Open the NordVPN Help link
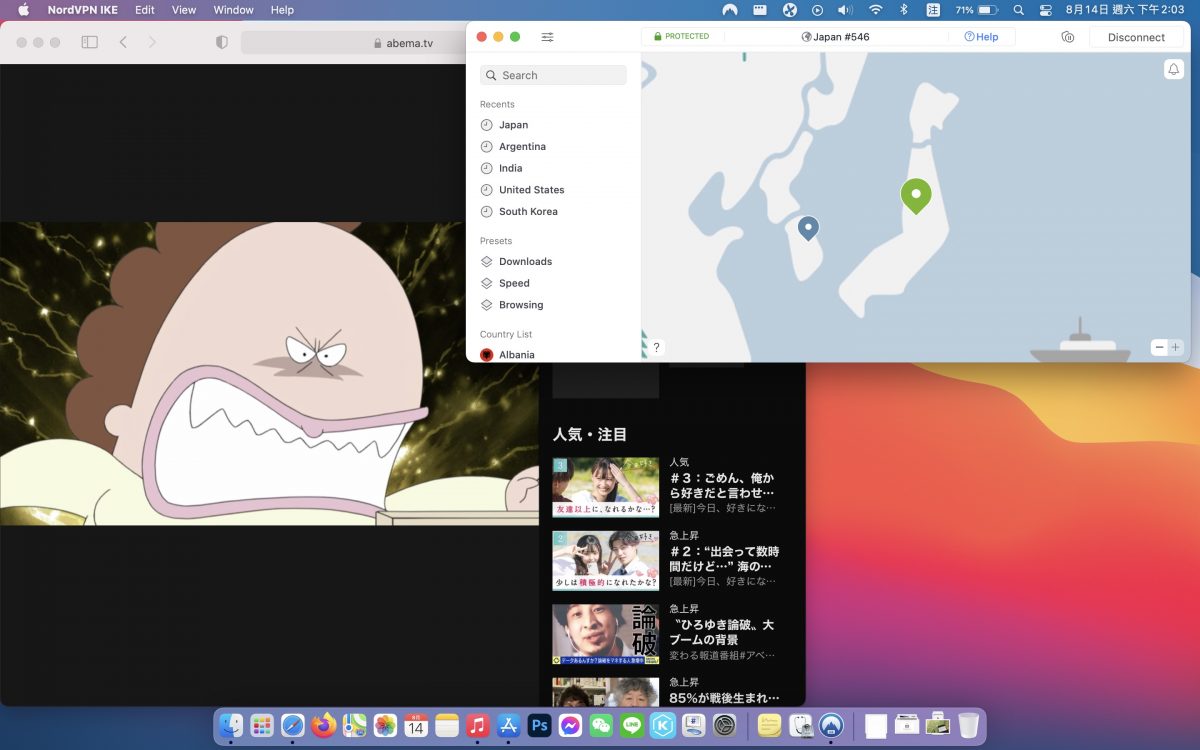This screenshot has width=1200, height=750. tap(981, 37)
